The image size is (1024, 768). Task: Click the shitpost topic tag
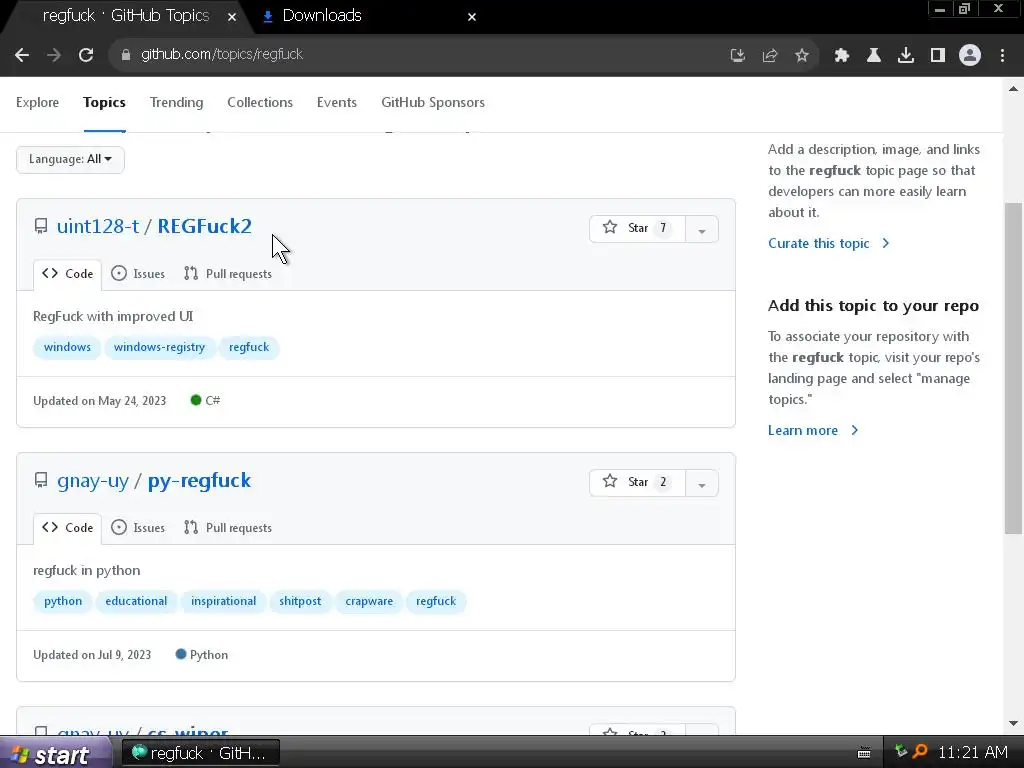click(300, 601)
